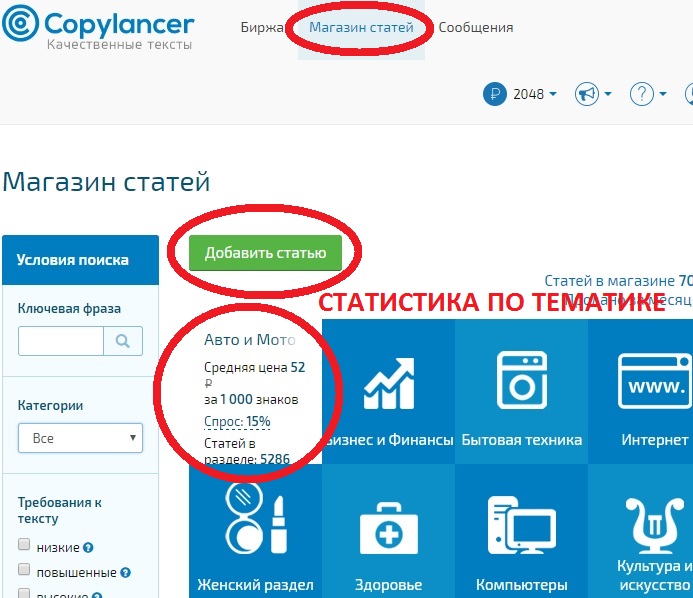
Task: Open the Сообщения menu item
Action: 476,27
